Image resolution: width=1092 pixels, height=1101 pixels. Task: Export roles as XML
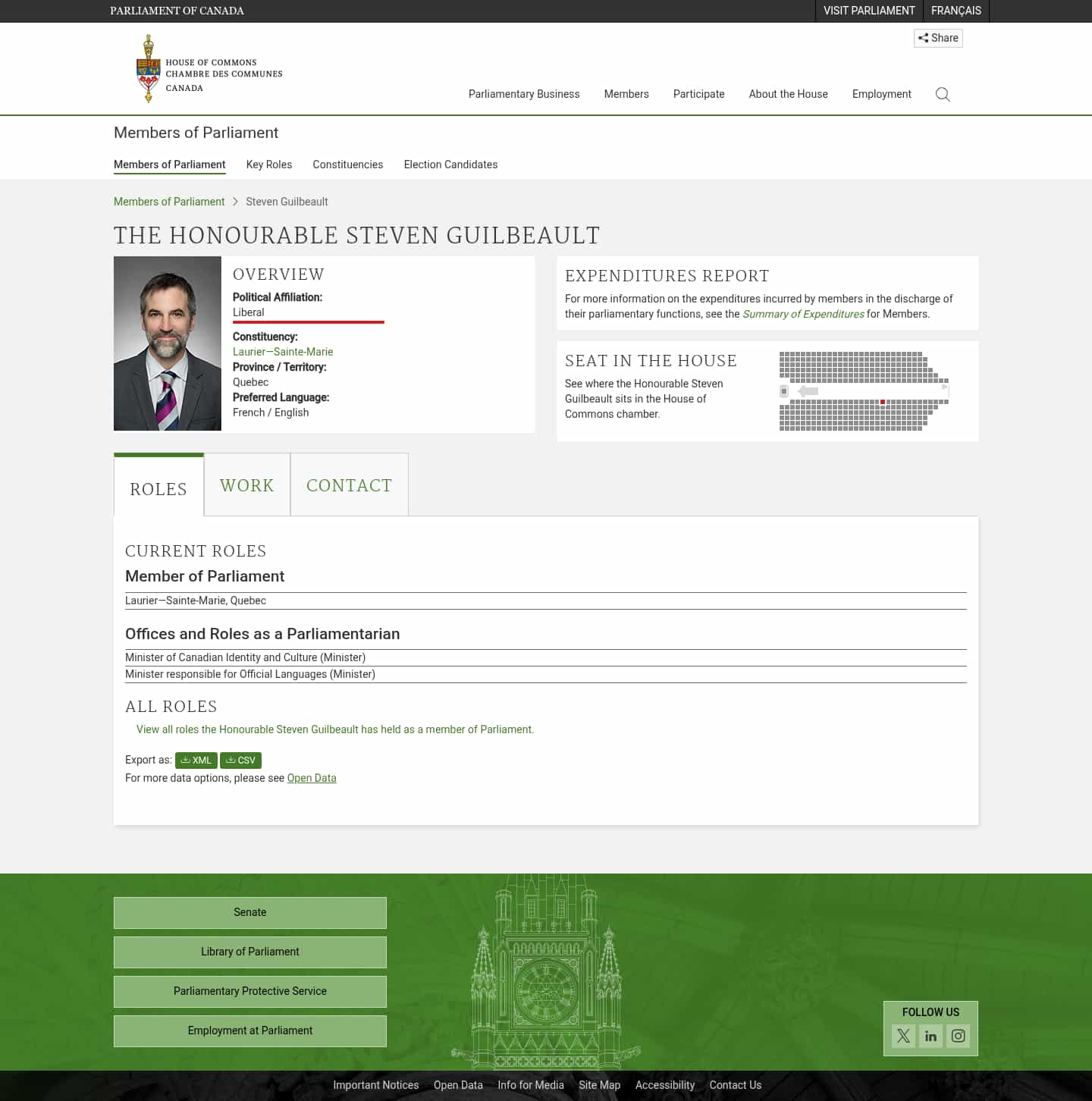click(x=196, y=760)
